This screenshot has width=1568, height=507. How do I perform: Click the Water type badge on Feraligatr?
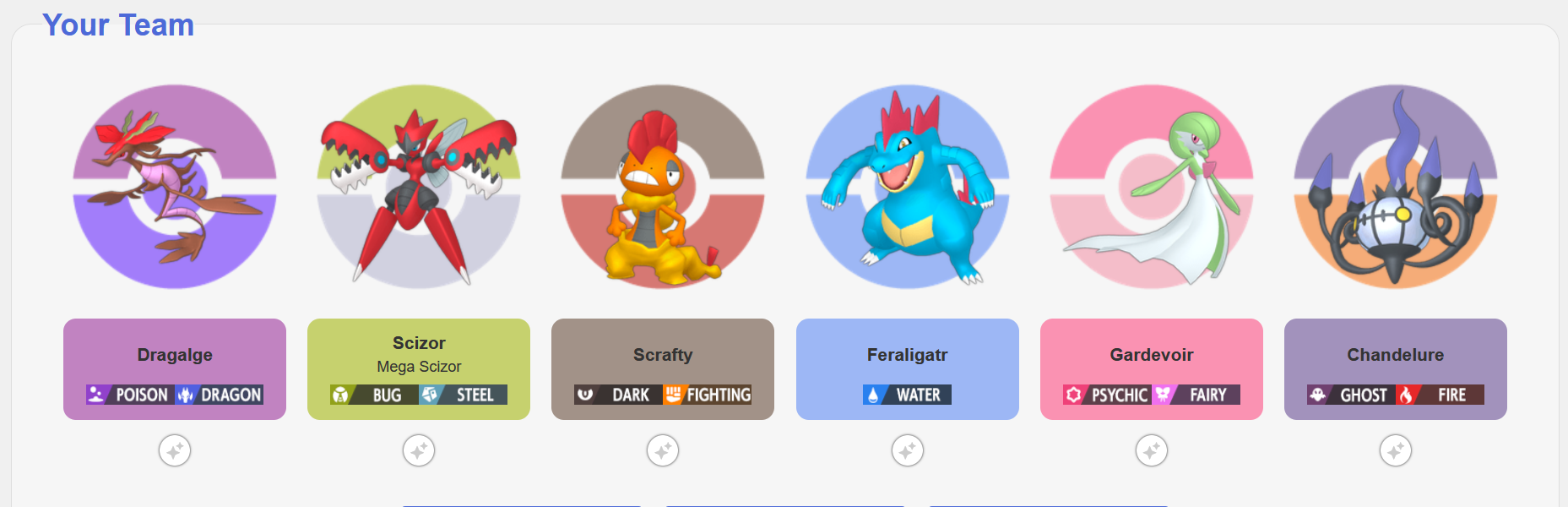[908, 395]
